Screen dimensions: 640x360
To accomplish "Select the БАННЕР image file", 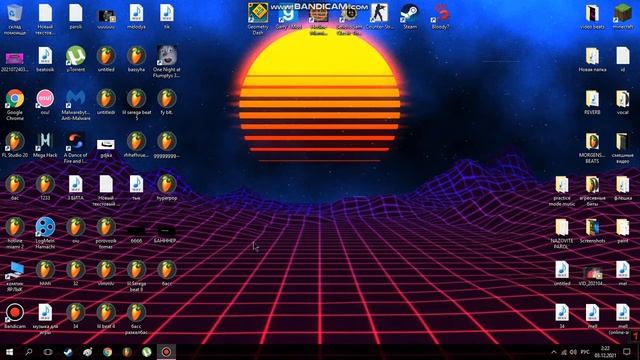I will pos(167,234).
